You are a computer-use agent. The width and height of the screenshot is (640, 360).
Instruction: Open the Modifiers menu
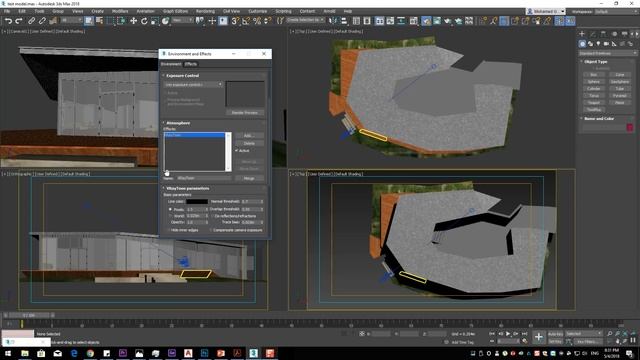[x=120, y=11]
